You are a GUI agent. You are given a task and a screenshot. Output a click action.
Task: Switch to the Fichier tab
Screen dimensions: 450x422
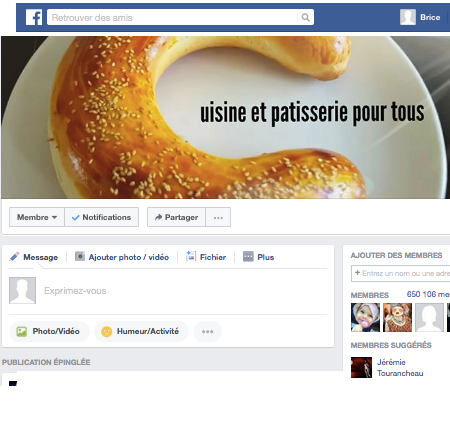[x=206, y=257]
